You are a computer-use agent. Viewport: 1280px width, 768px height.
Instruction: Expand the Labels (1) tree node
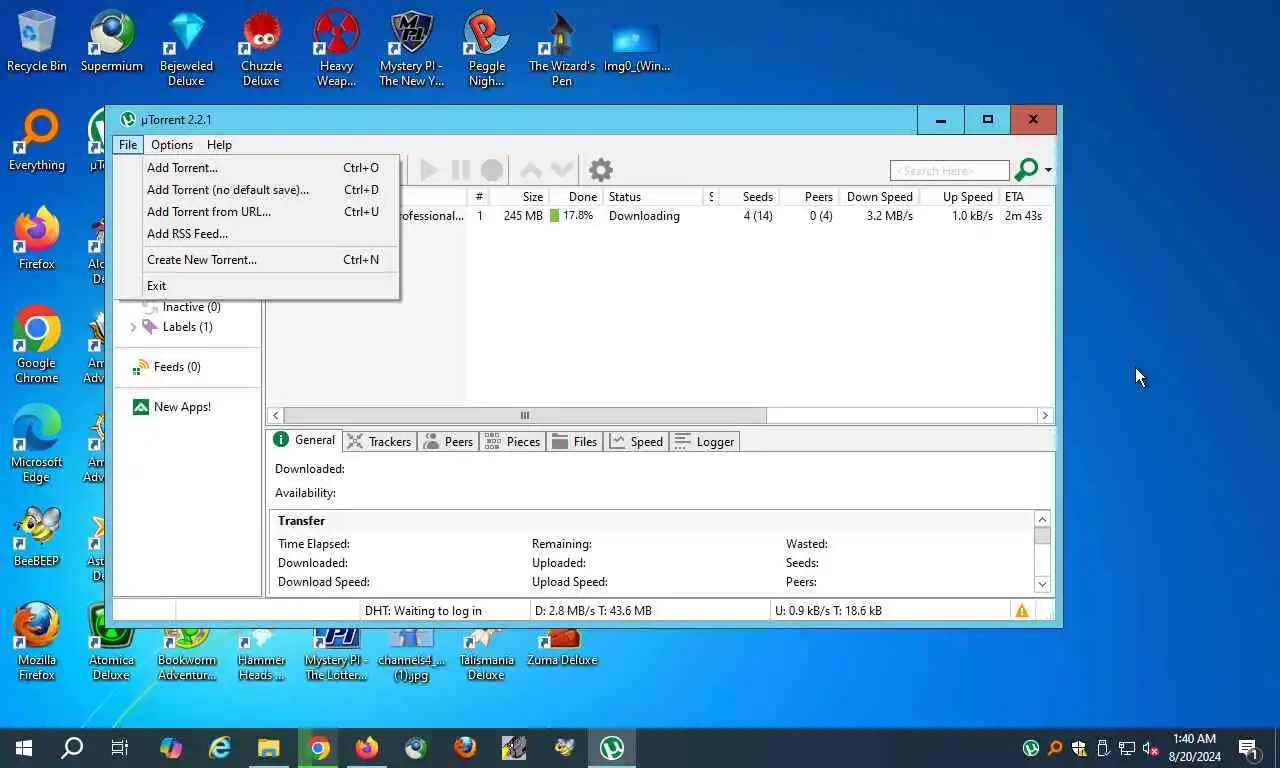coord(133,327)
